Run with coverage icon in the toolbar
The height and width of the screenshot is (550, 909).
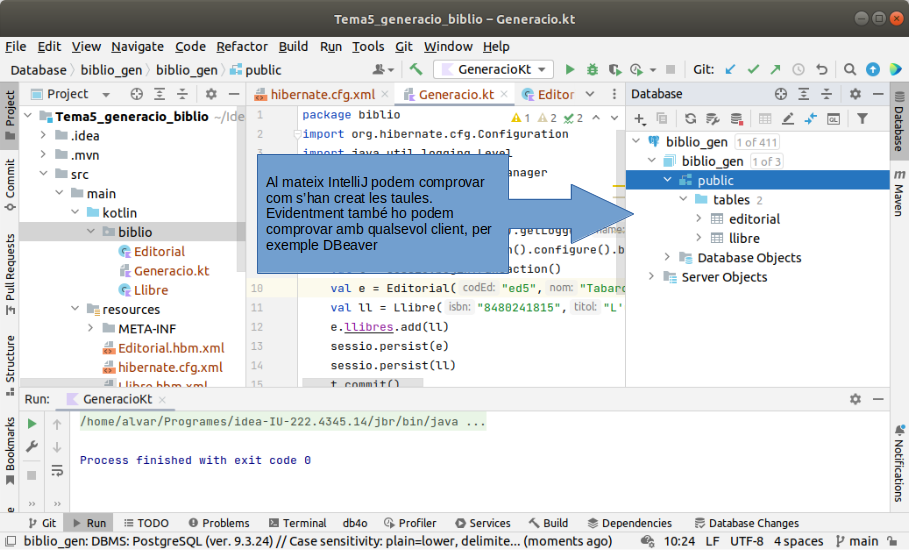tap(615, 70)
